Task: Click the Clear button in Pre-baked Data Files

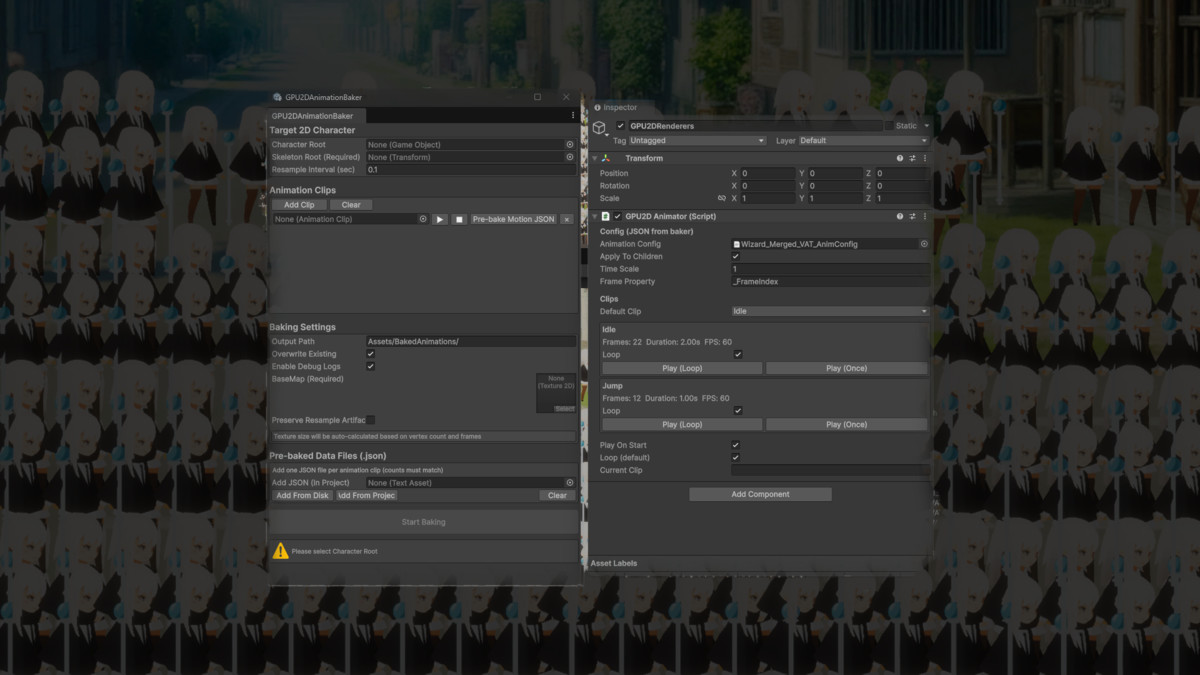Action: click(x=557, y=496)
